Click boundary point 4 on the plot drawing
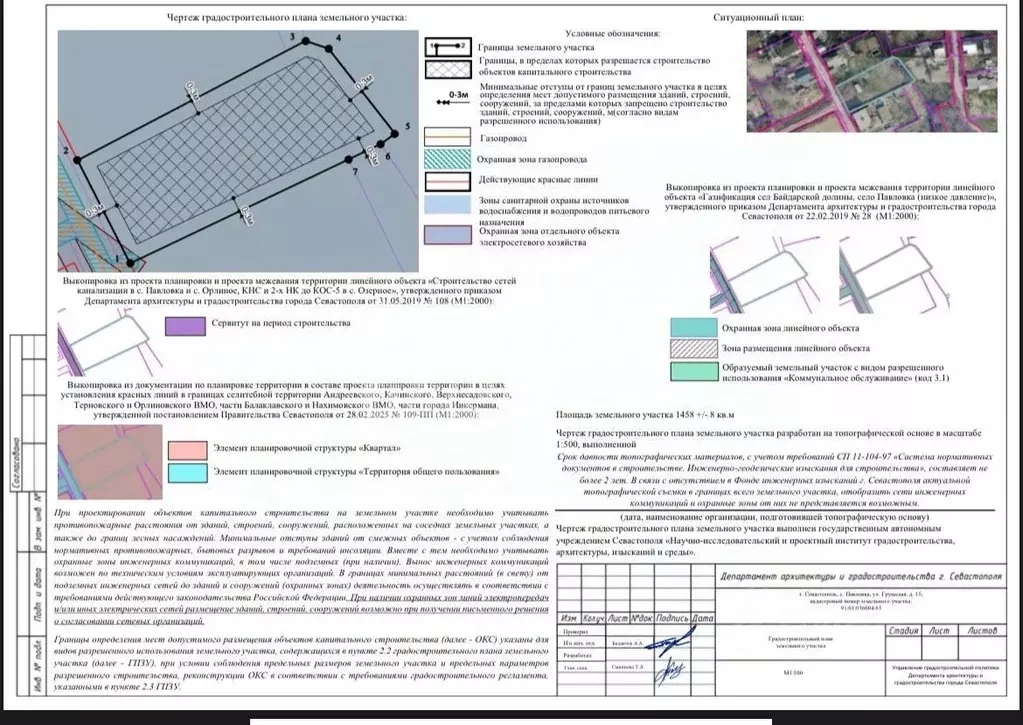Viewport: 1023px width, 725px height. [328, 48]
